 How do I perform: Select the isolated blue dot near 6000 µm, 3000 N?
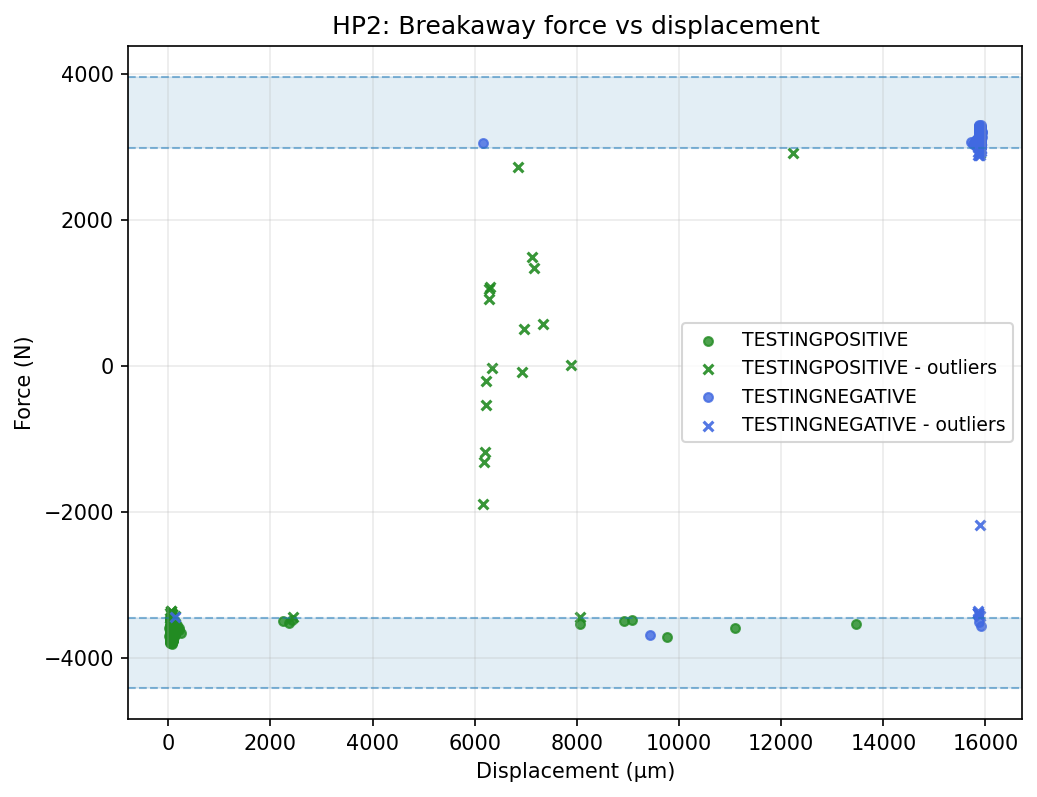[483, 143]
